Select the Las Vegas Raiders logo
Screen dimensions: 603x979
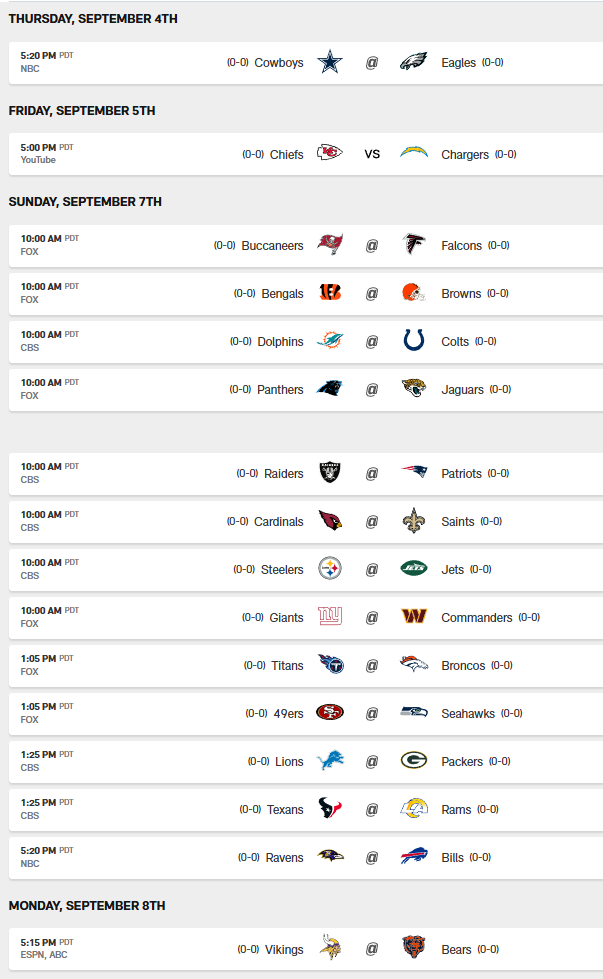pyautogui.click(x=330, y=473)
